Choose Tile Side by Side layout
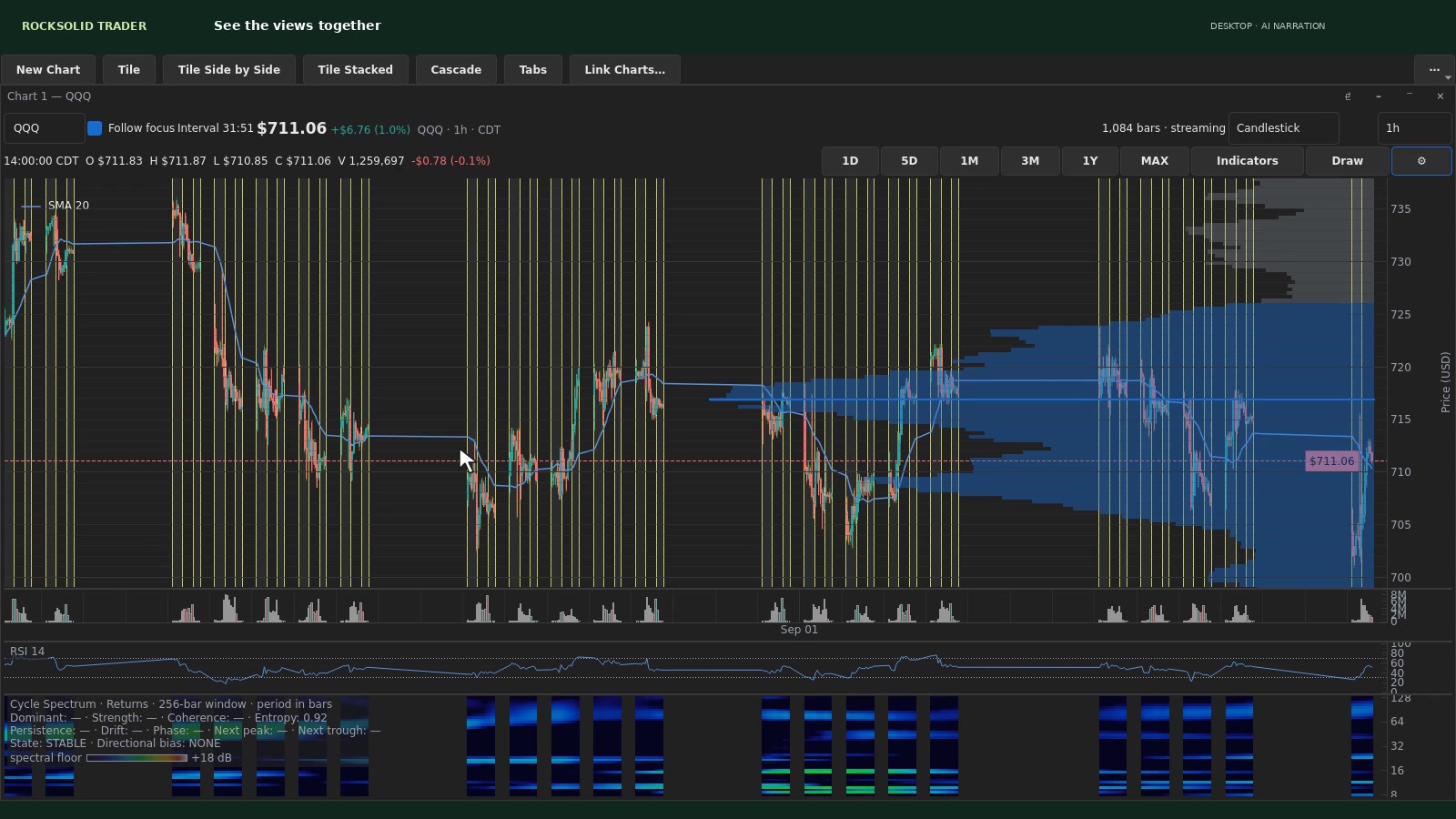The width and height of the screenshot is (1456, 819). 229,70
